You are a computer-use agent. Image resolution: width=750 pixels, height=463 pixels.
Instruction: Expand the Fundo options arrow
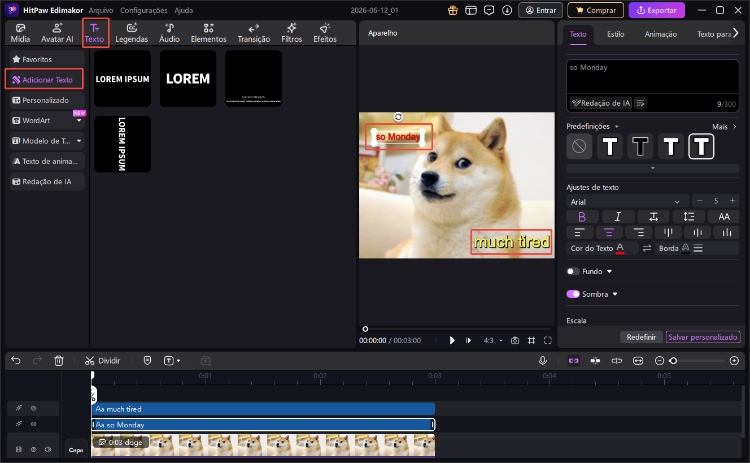tap(609, 271)
